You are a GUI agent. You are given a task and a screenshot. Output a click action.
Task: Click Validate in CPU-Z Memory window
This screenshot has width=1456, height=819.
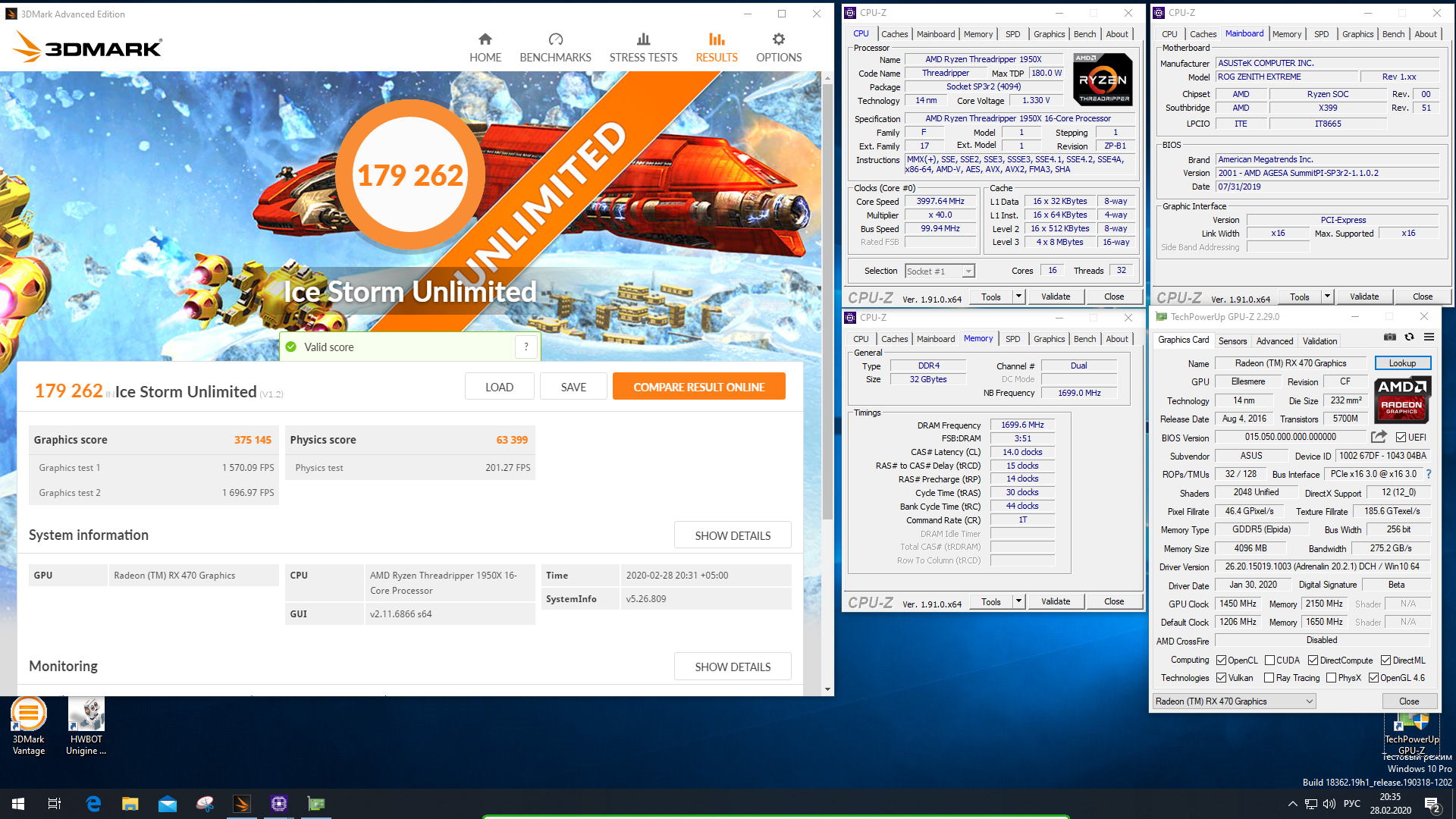point(1056,601)
